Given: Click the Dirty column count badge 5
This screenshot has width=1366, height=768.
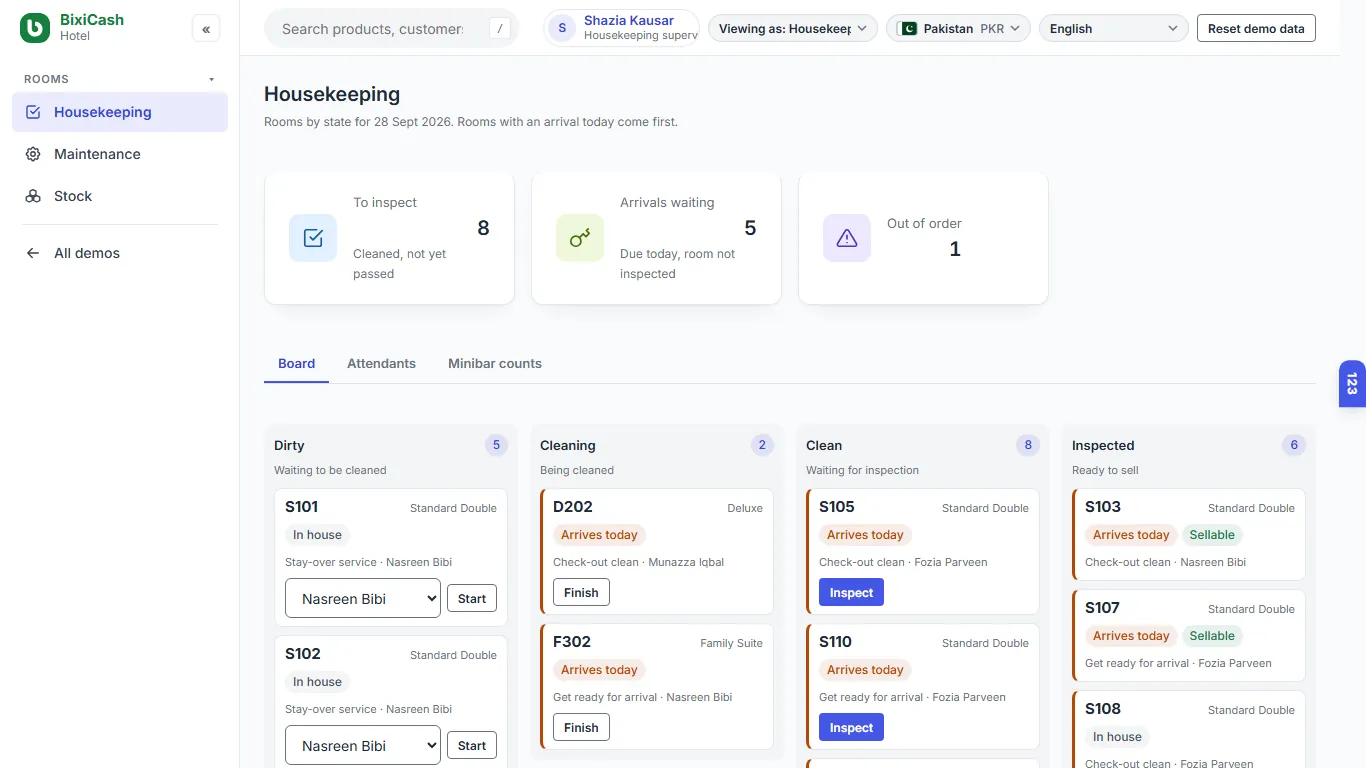Looking at the screenshot, I should (x=496, y=445).
